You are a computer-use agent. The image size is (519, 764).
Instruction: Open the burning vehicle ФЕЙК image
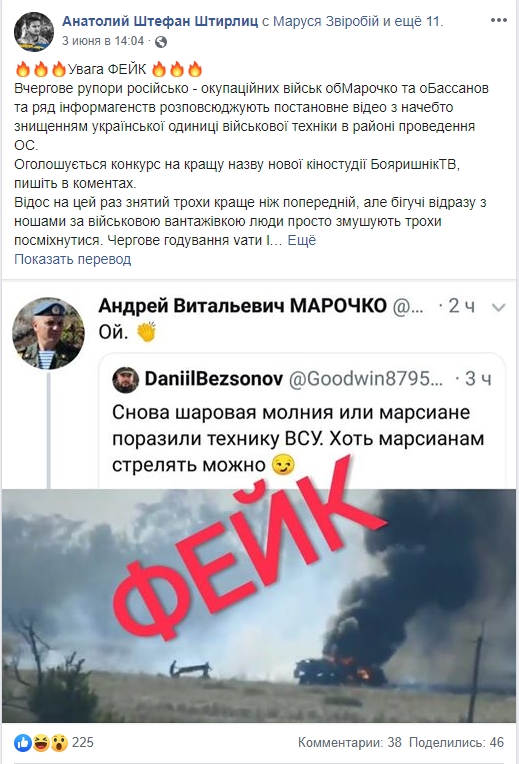pyautogui.click(x=259, y=605)
